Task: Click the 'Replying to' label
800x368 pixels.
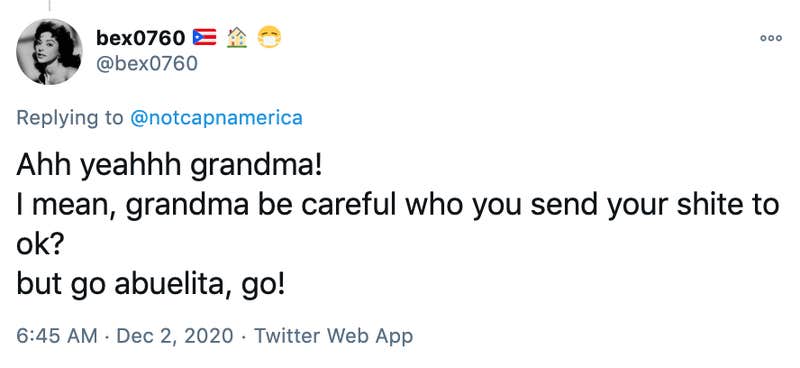Action: tap(70, 118)
